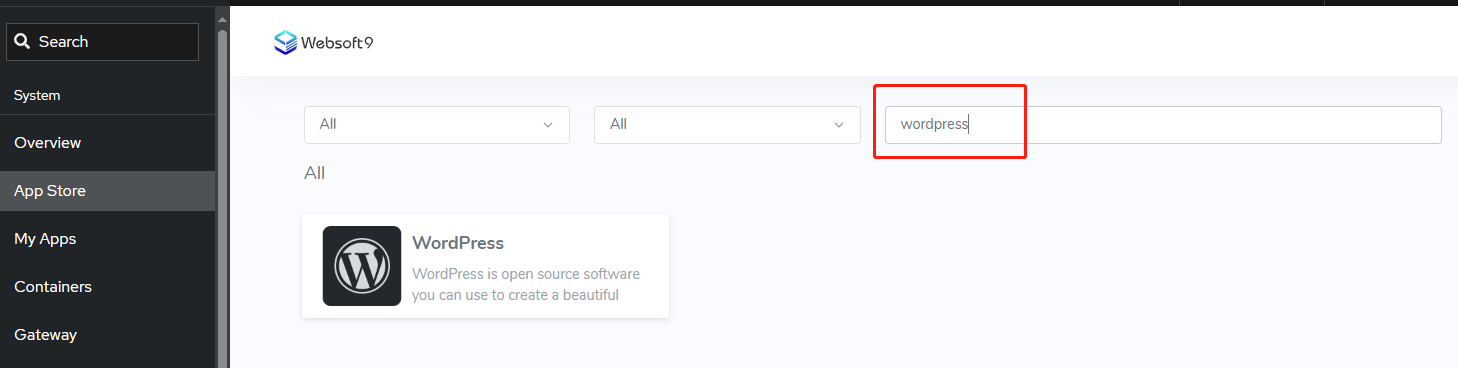
Task: Open the second All filter dropdown
Action: coord(727,125)
